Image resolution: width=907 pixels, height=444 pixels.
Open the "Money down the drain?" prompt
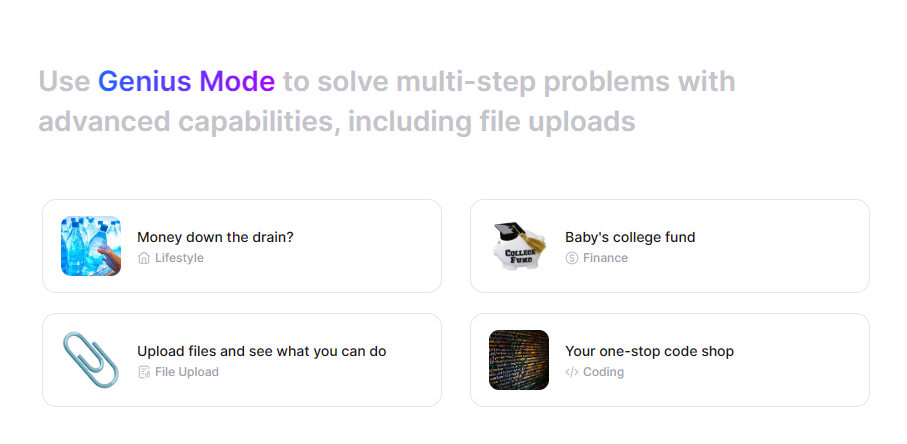click(x=215, y=237)
